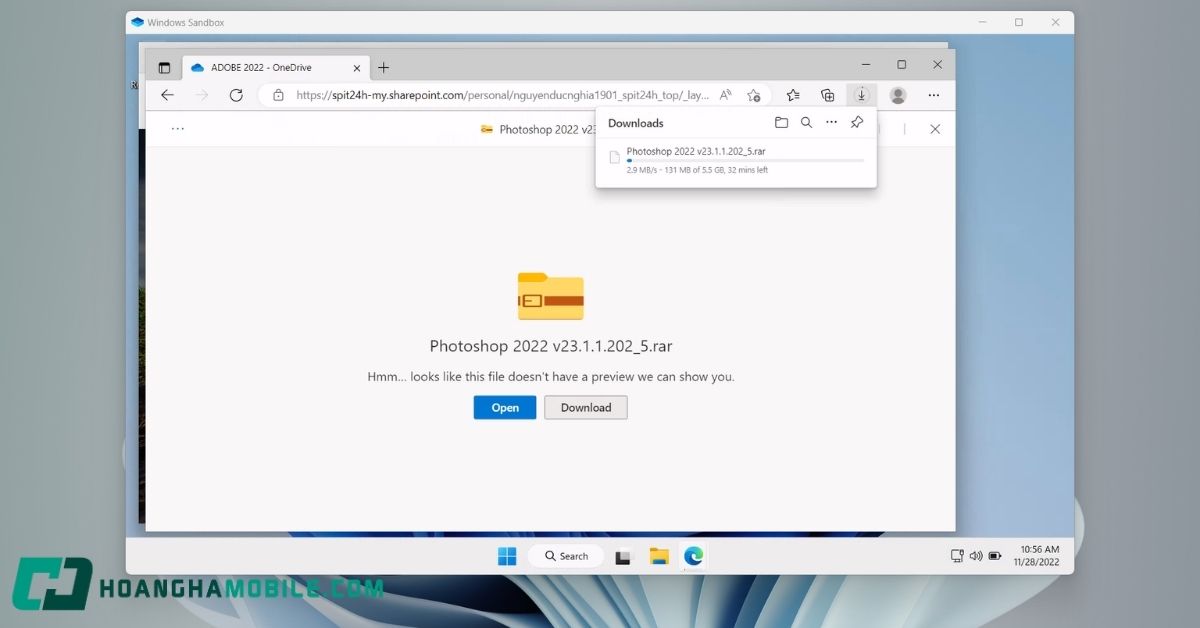Viewport: 1200px width, 628px height.
Task: Click the Windows Sandbox title bar icon
Action: point(137,22)
